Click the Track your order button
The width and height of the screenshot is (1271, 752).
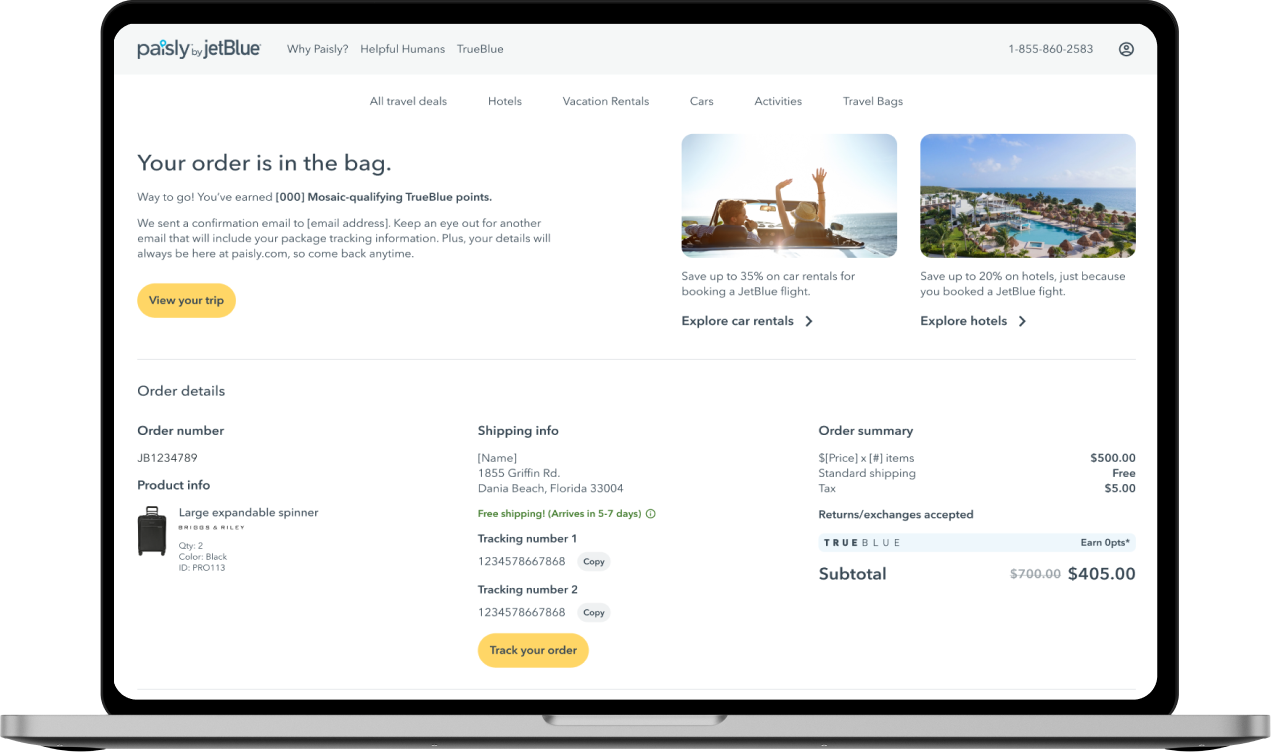[x=533, y=650]
